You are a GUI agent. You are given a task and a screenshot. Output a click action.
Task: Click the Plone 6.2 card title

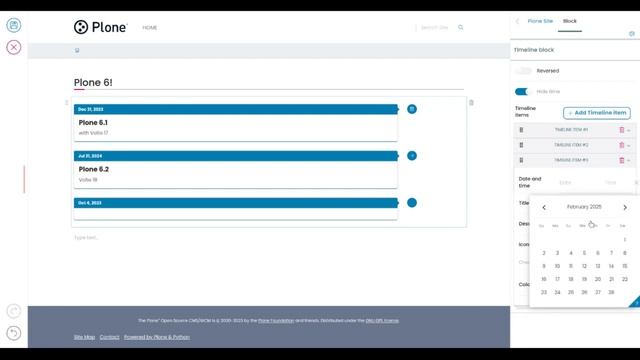93,169
